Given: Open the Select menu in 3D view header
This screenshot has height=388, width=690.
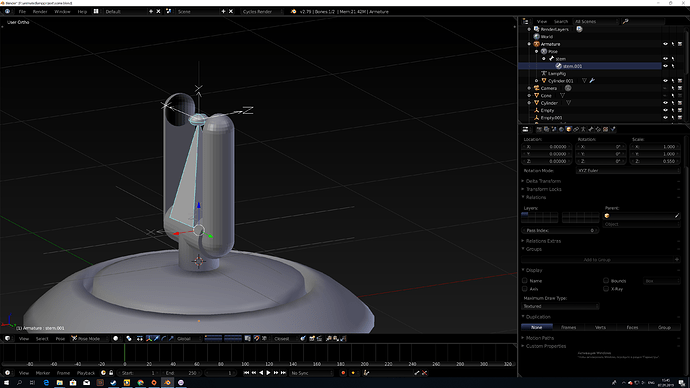Looking at the screenshot, I should coord(42,338).
